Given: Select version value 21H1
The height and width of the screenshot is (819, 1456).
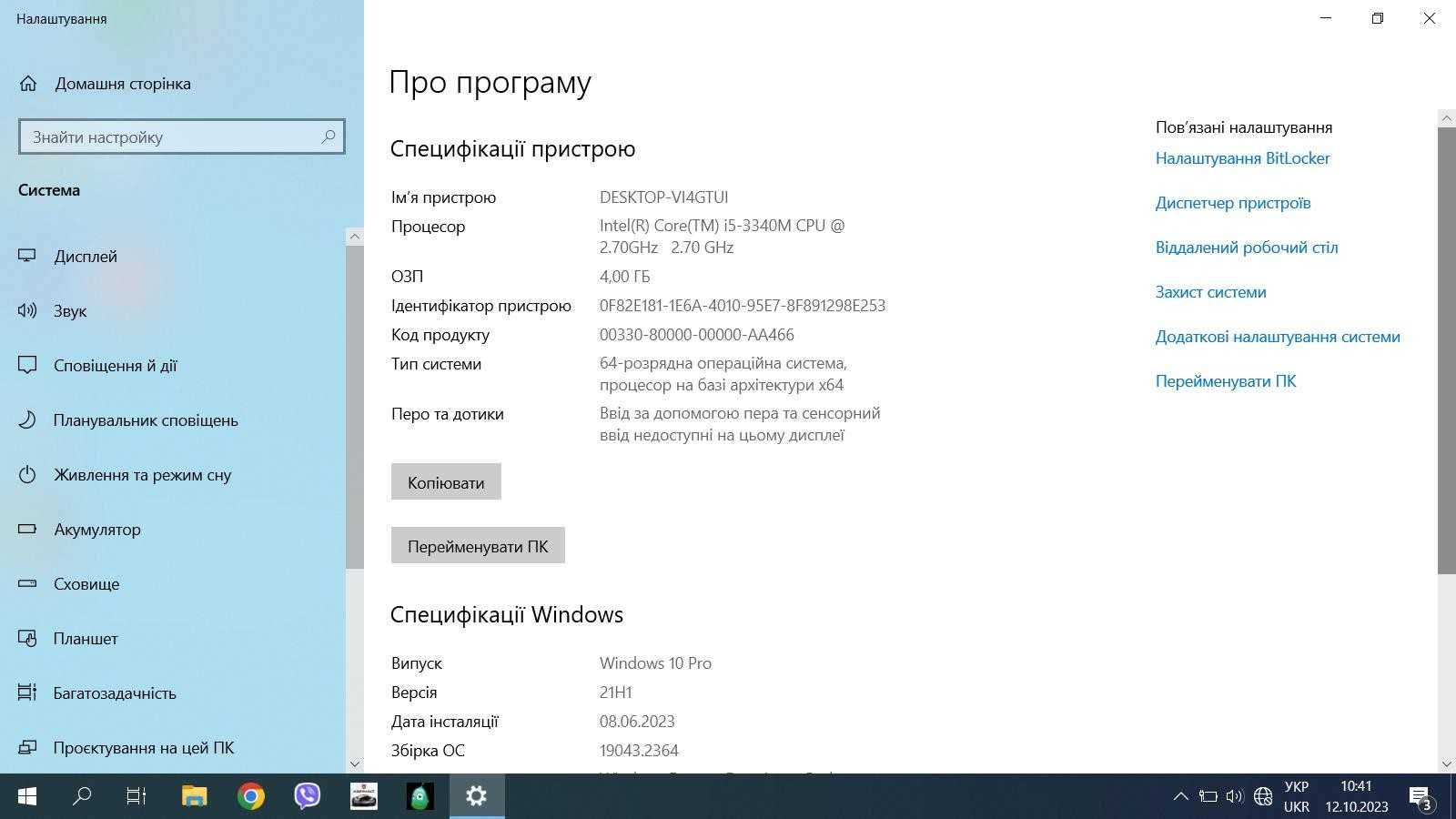Looking at the screenshot, I should [x=615, y=693].
